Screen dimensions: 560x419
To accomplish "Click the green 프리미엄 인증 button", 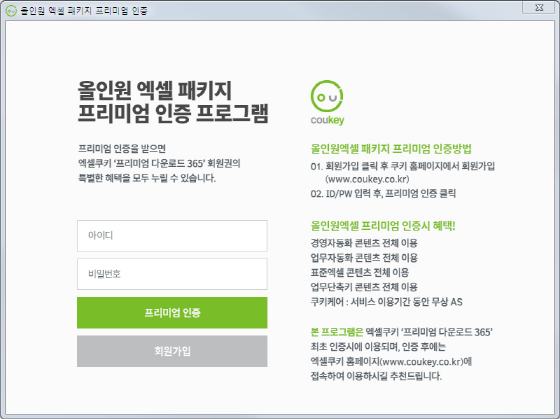I will 172,313.
